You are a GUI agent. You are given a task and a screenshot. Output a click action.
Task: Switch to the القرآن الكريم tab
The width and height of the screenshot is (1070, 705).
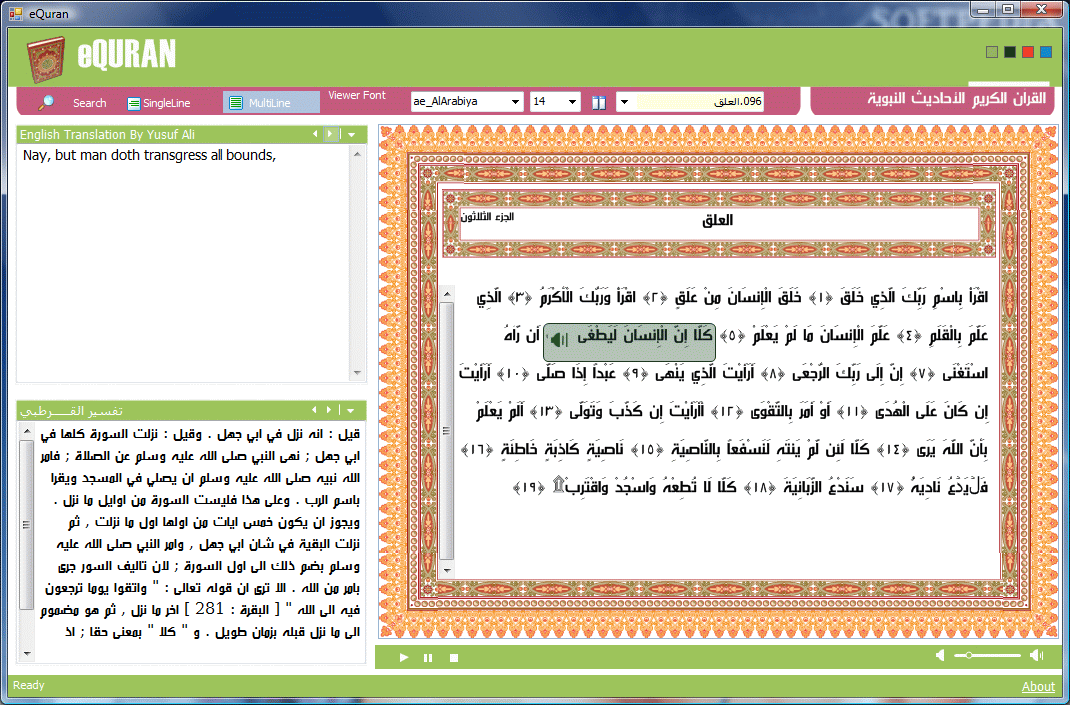[x=1010, y=98]
